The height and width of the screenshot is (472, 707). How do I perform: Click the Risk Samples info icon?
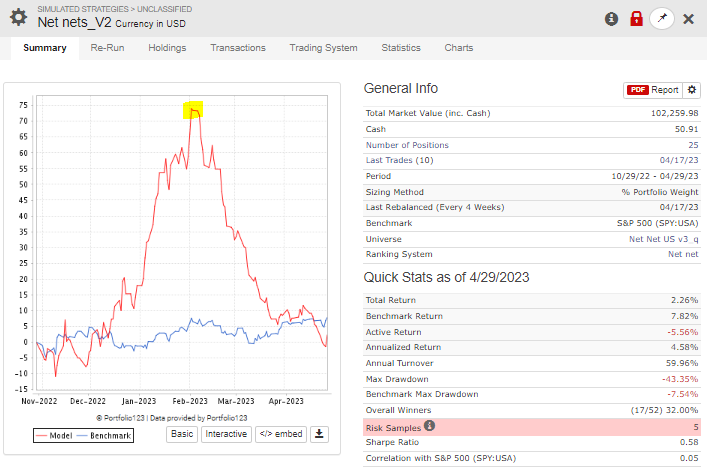point(430,425)
